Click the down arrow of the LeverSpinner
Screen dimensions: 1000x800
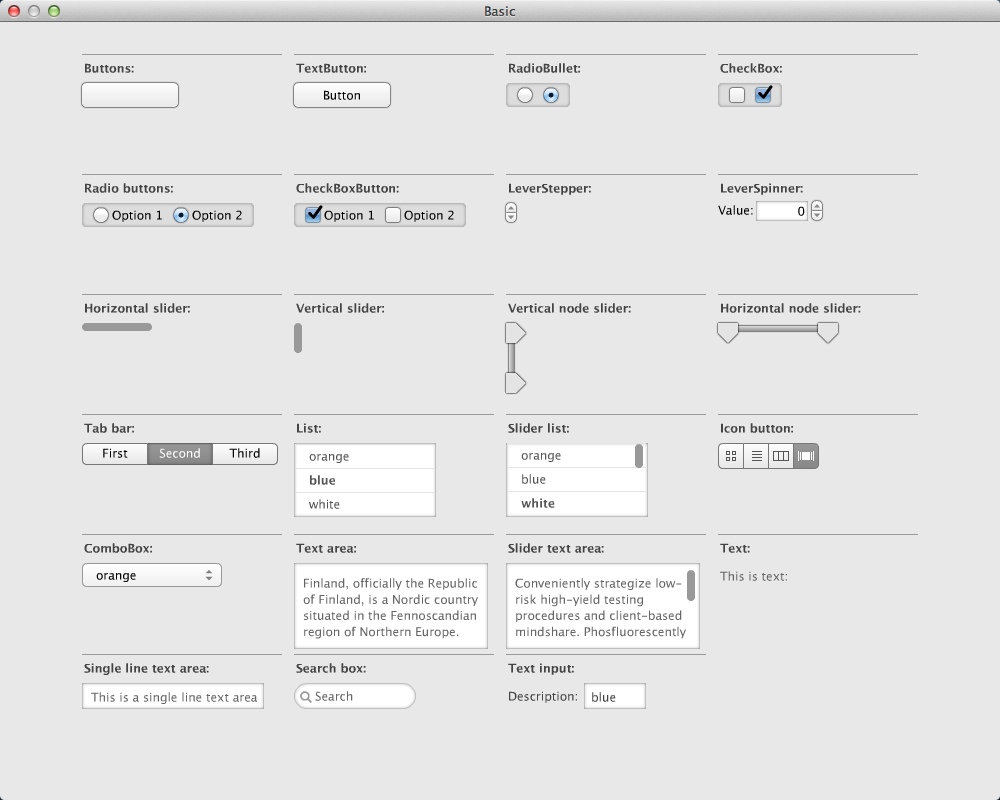[x=817, y=215]
